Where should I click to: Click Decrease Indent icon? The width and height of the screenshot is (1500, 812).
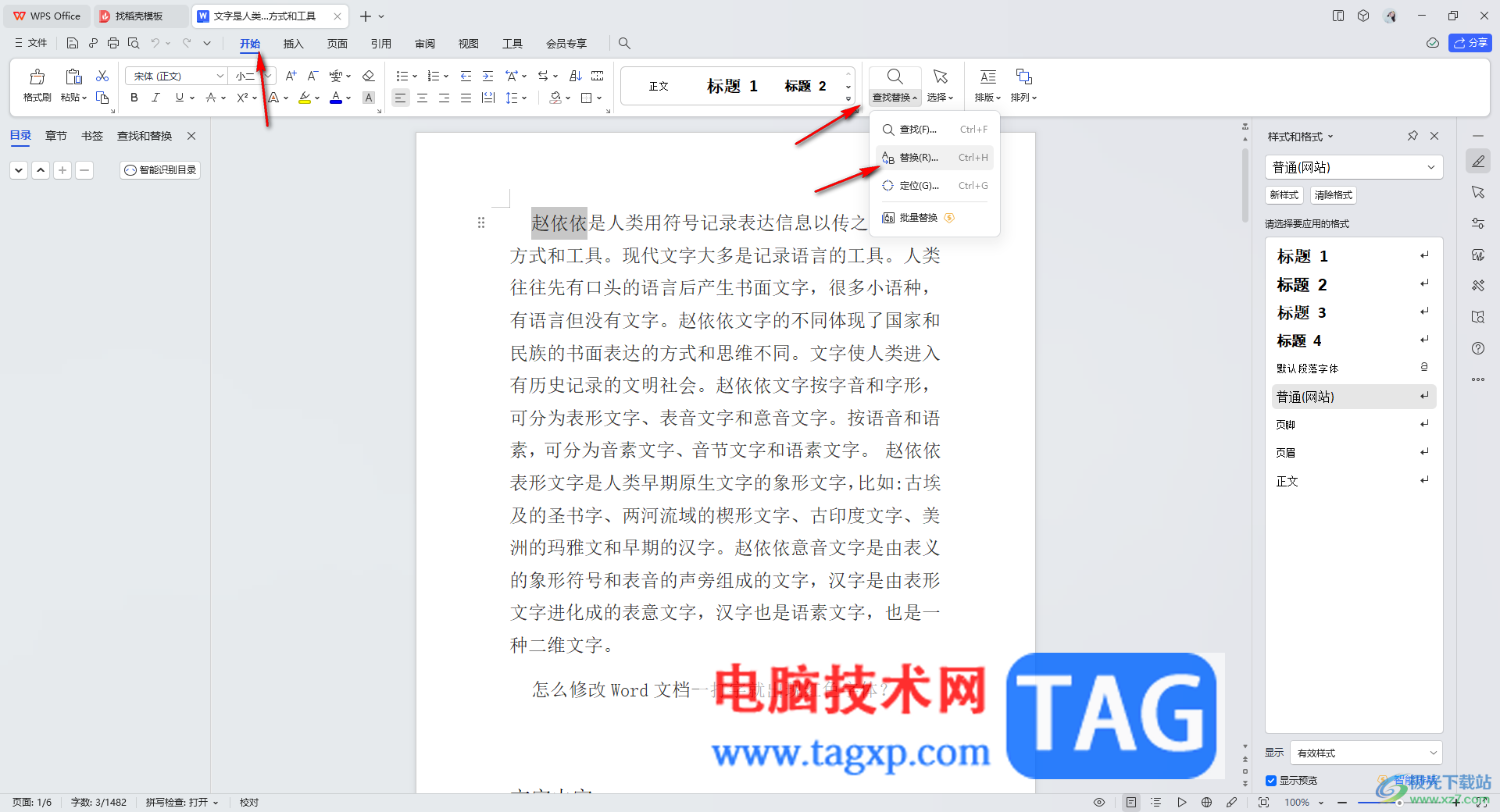[466, 76]
